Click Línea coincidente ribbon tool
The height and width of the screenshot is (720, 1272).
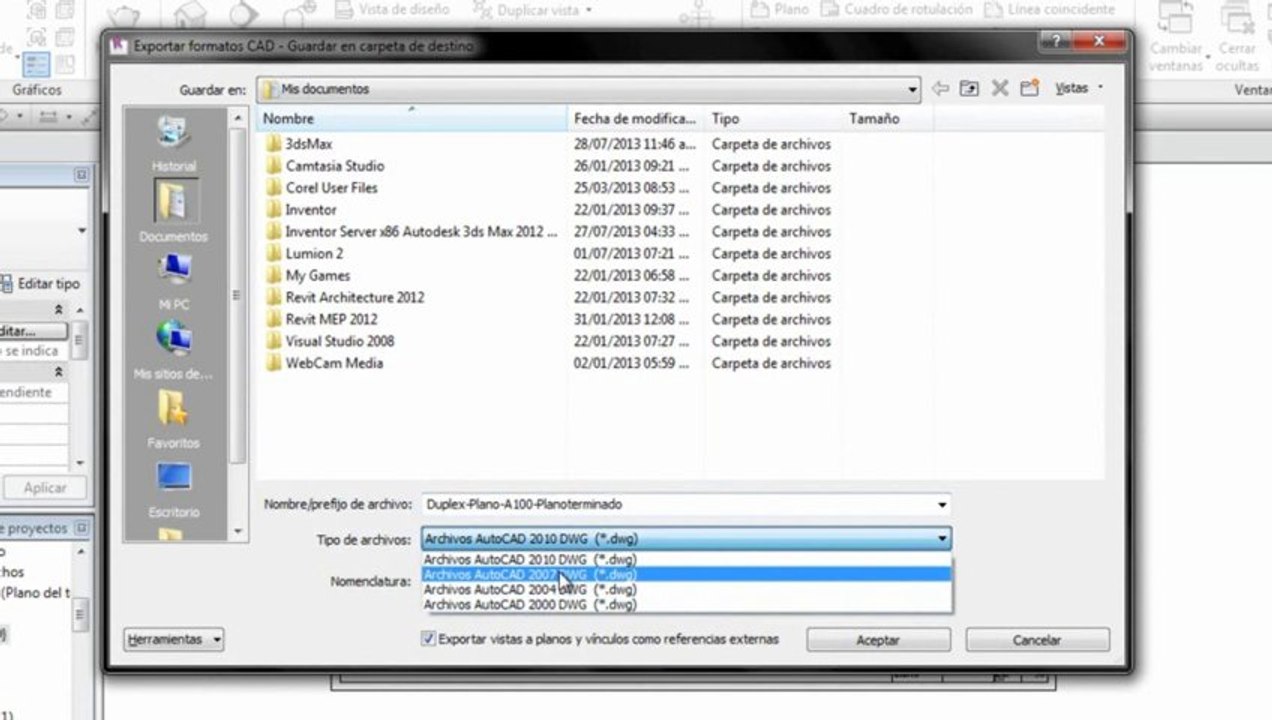coord(1049,10)
